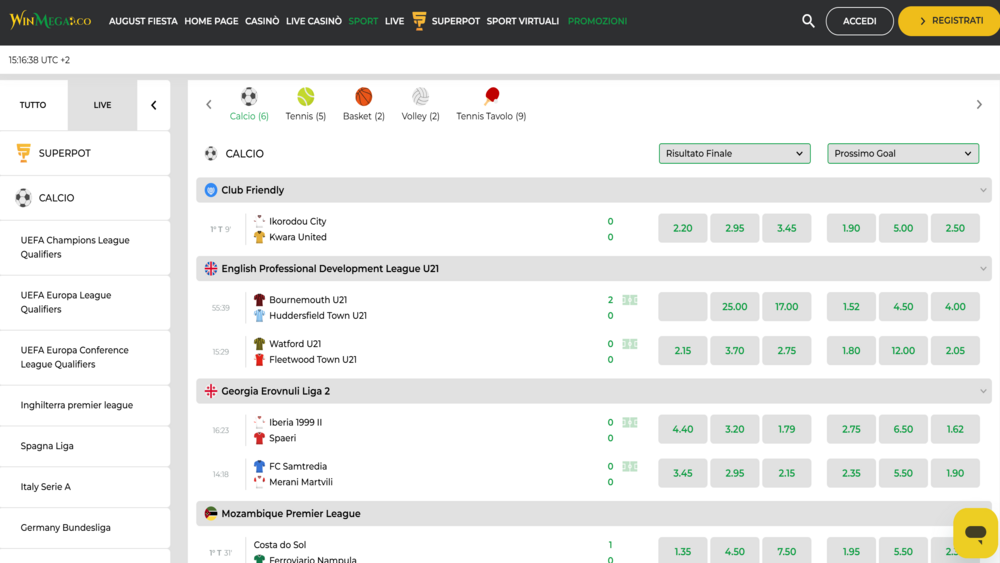Image resolution: width=1000 pixels, height=563 pixels.
Task: Open Spagna Liga link
Action: click(x=85, y=446)
